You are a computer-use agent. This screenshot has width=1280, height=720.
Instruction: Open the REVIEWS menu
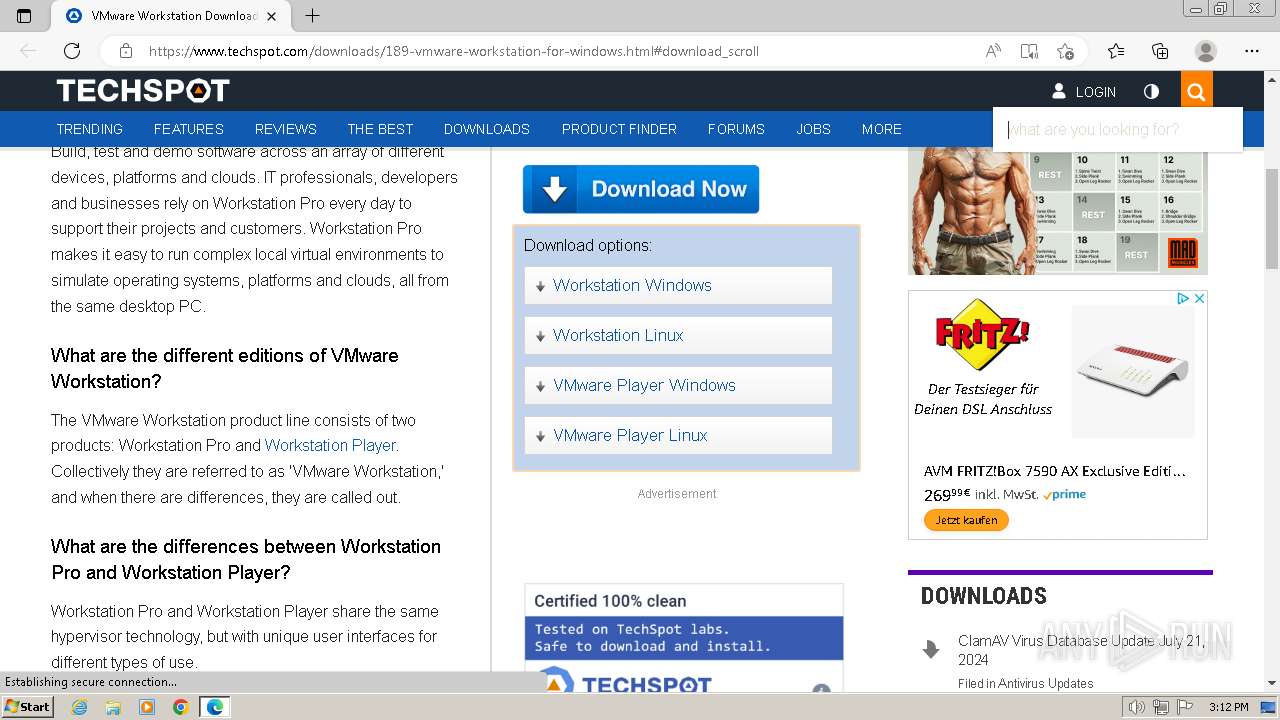tap(285, 129)
